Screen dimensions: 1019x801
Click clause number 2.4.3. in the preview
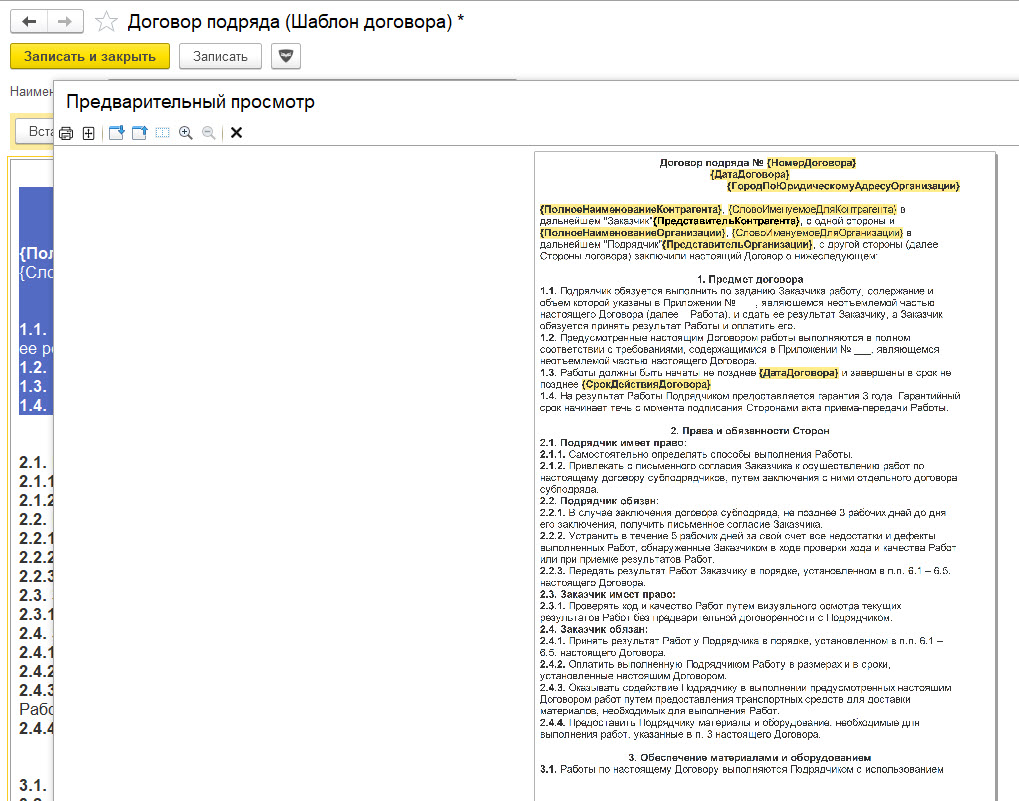552,688
